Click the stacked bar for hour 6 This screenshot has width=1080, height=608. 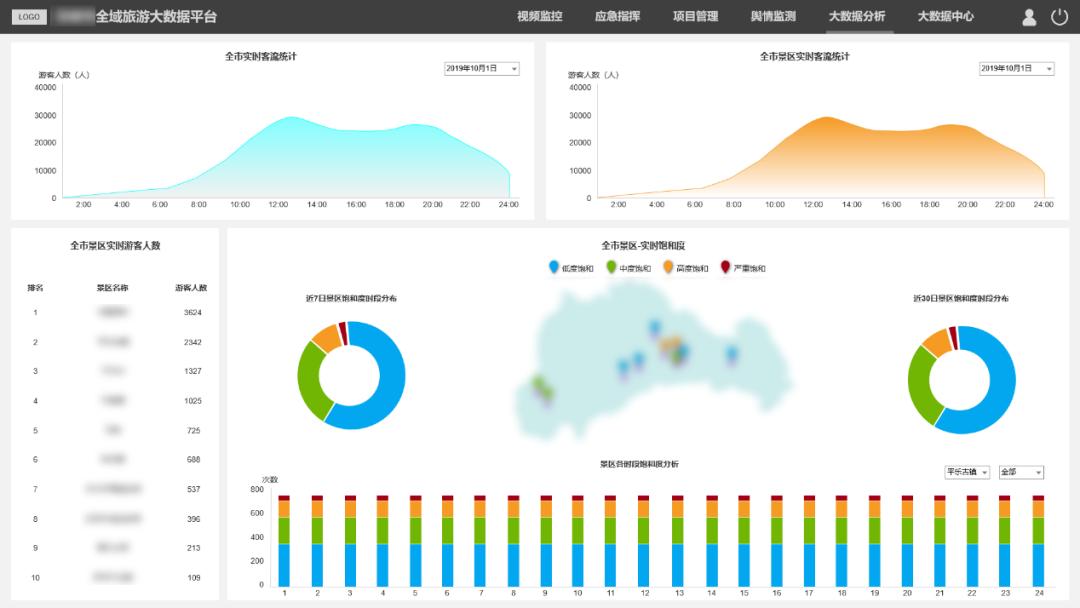click(448, 541)
